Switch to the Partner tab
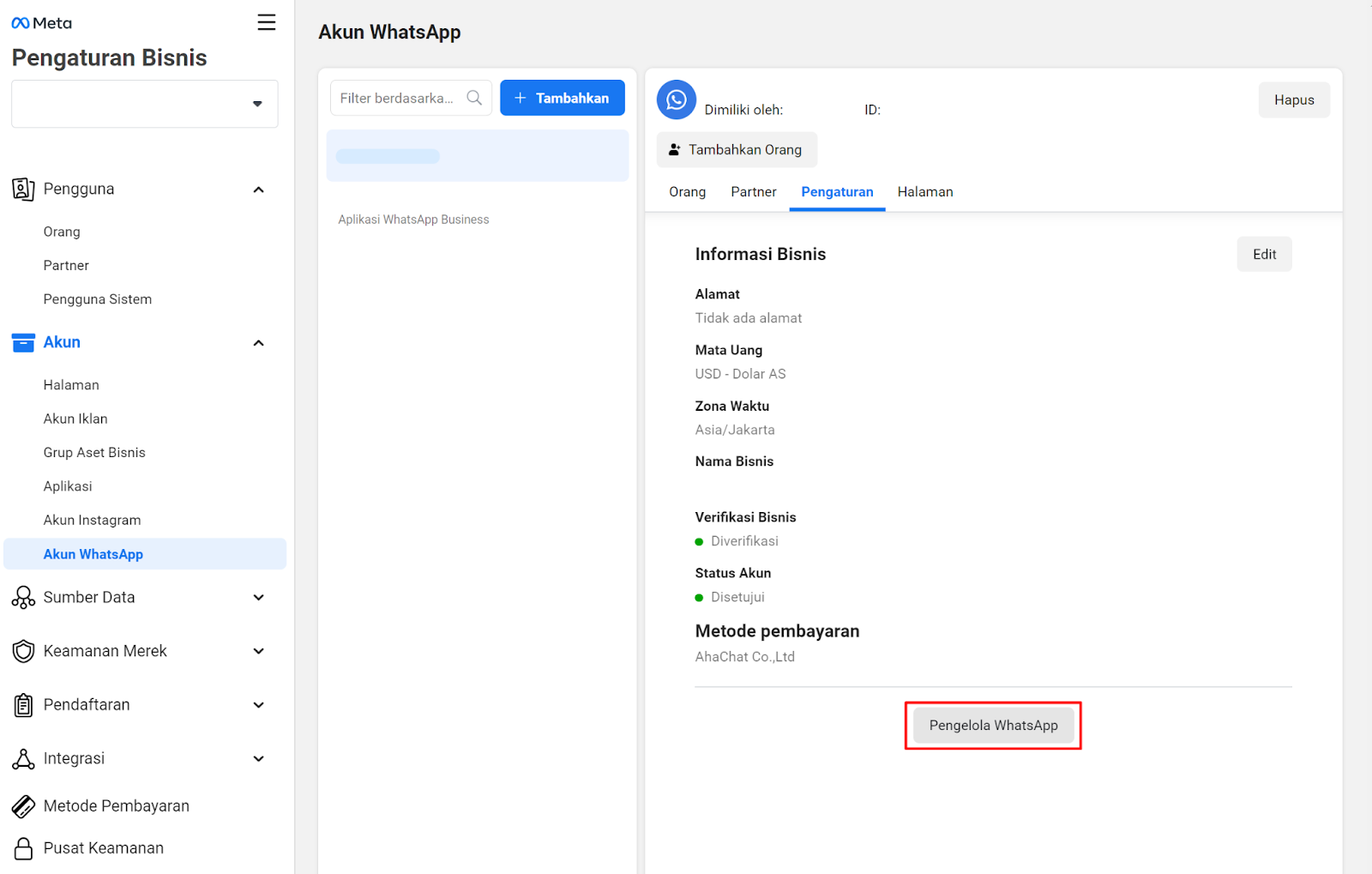This screenshot has width=1372, height=874. coord(754,192)
